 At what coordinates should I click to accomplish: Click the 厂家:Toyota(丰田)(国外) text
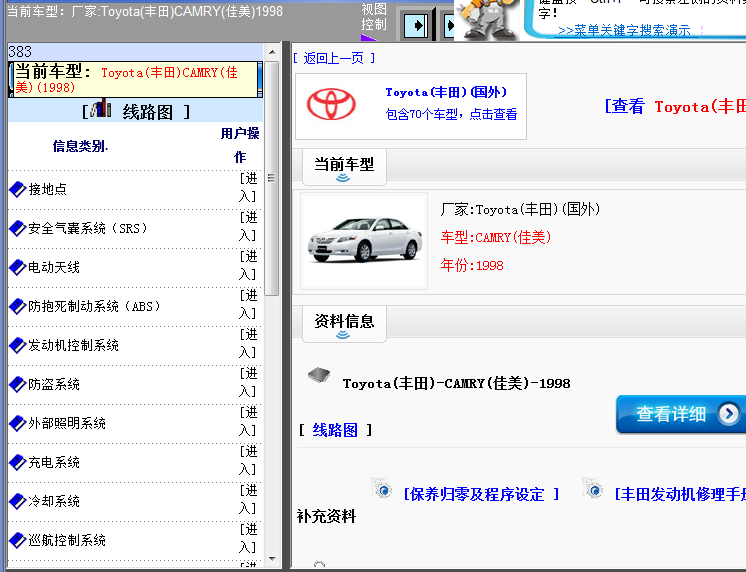coord(520,209)
